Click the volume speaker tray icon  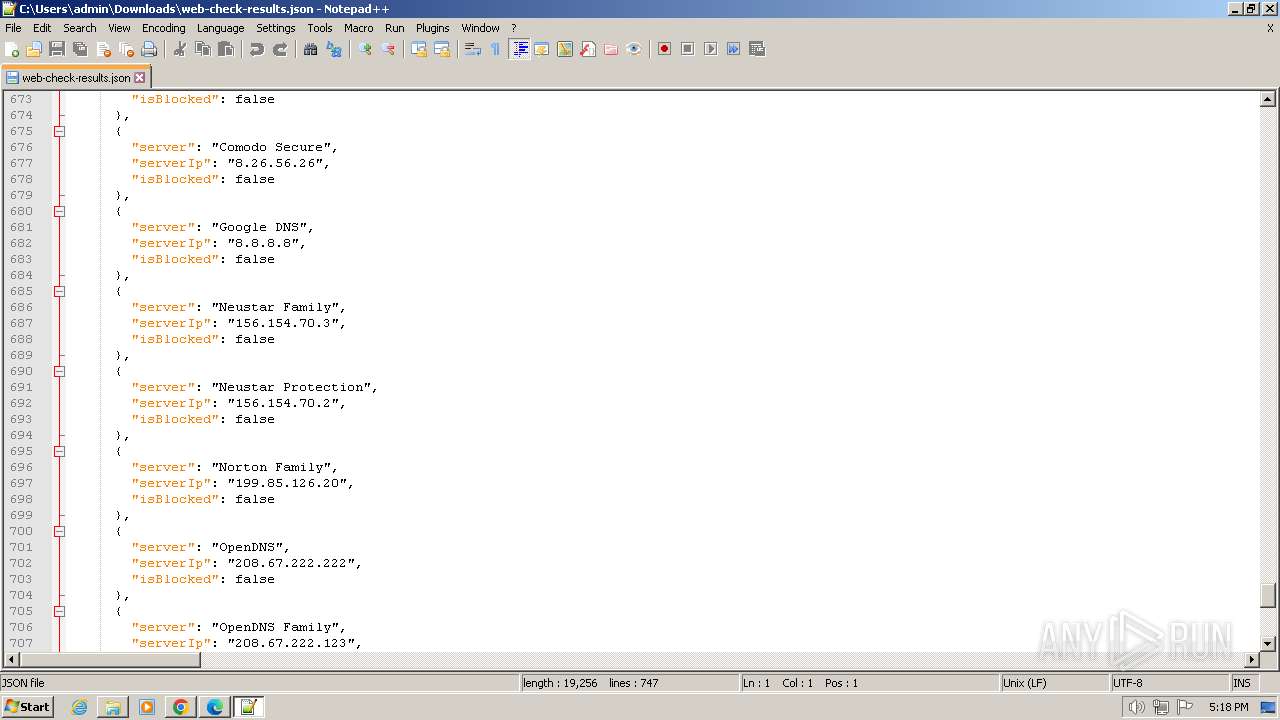click(x=1136, y=707)
